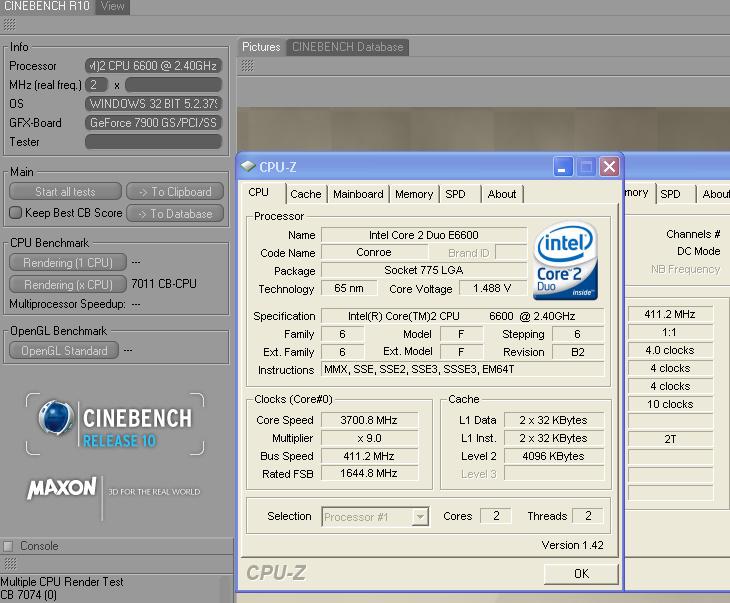Click the 1:1 ratio value

tap(670, 332)
